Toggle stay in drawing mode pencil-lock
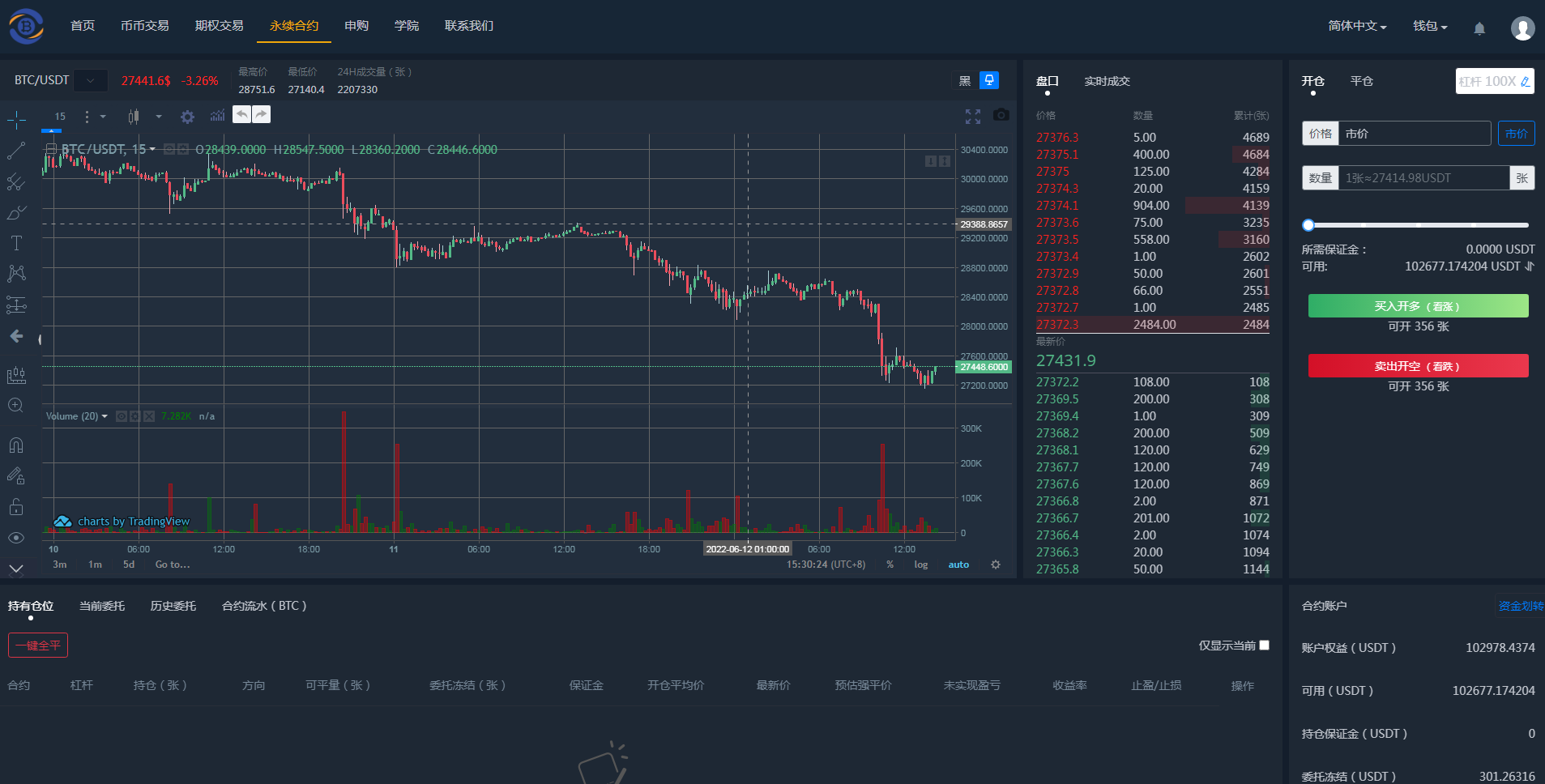This screenshot has height=784, width=1545. (x=16, y=475)
